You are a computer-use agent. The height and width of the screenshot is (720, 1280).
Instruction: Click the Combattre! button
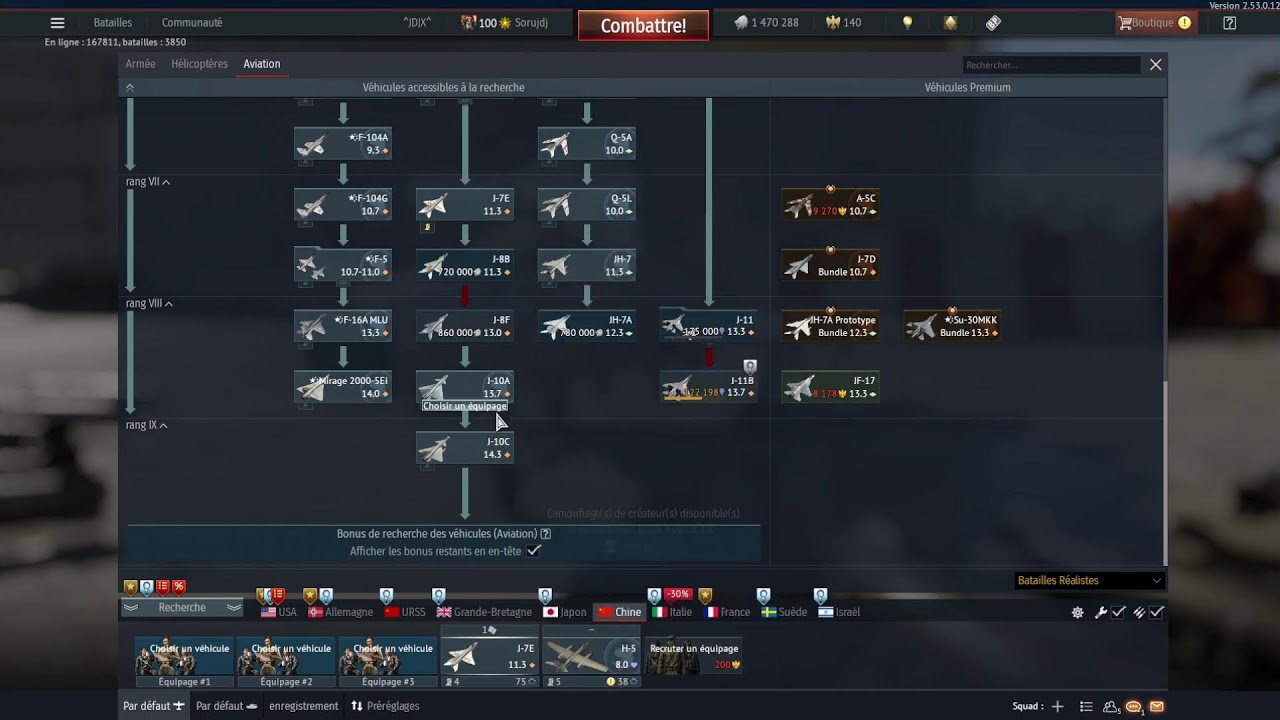pos(643,25)
